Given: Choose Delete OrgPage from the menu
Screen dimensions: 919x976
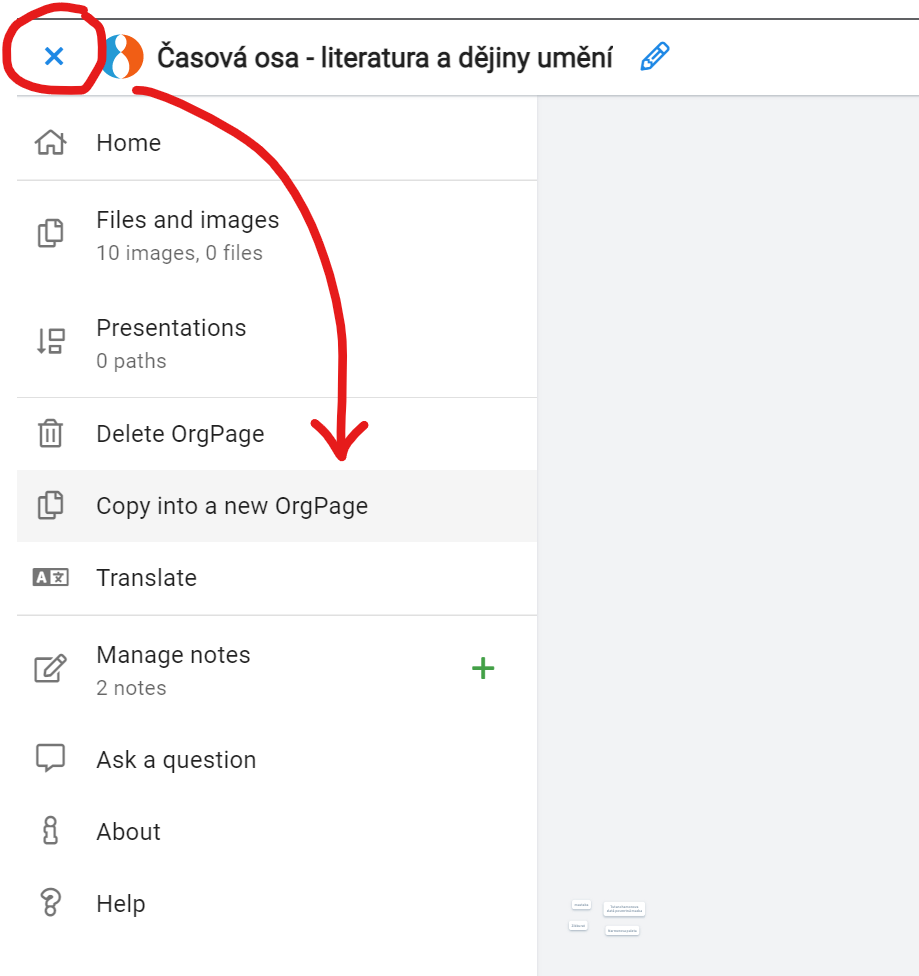Looking at the screenshot, I should point(180,434).
